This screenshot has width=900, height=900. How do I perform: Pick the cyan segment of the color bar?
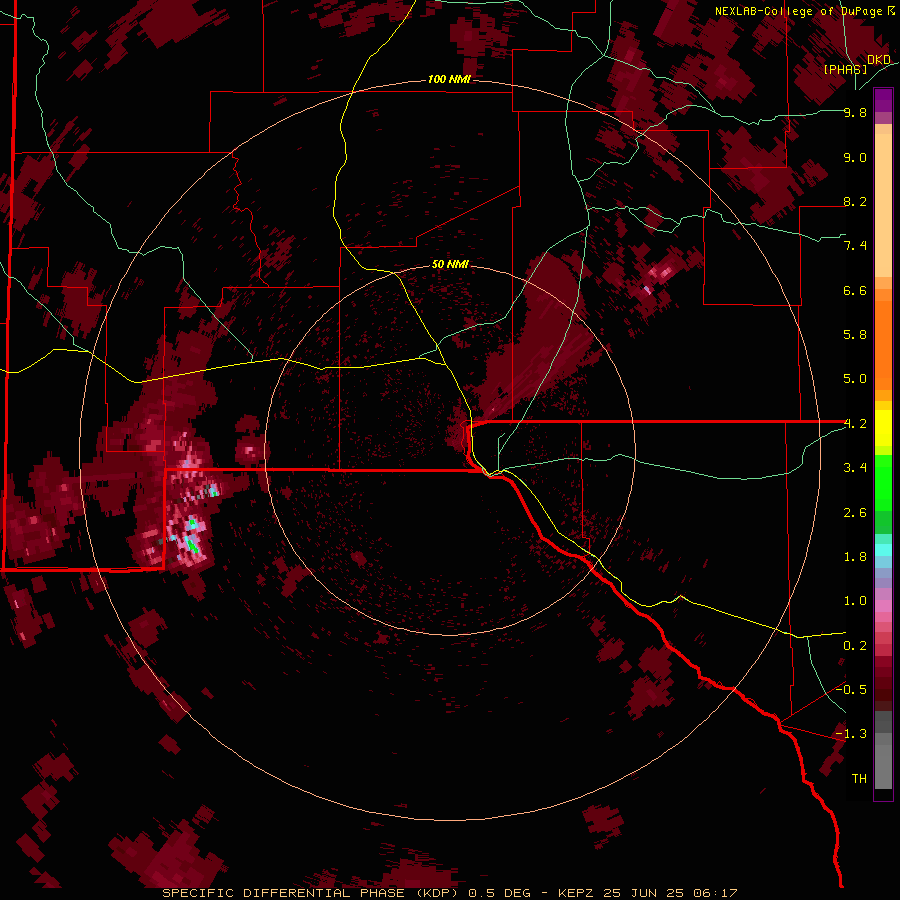pyautogui.click(x=883, y=550)
